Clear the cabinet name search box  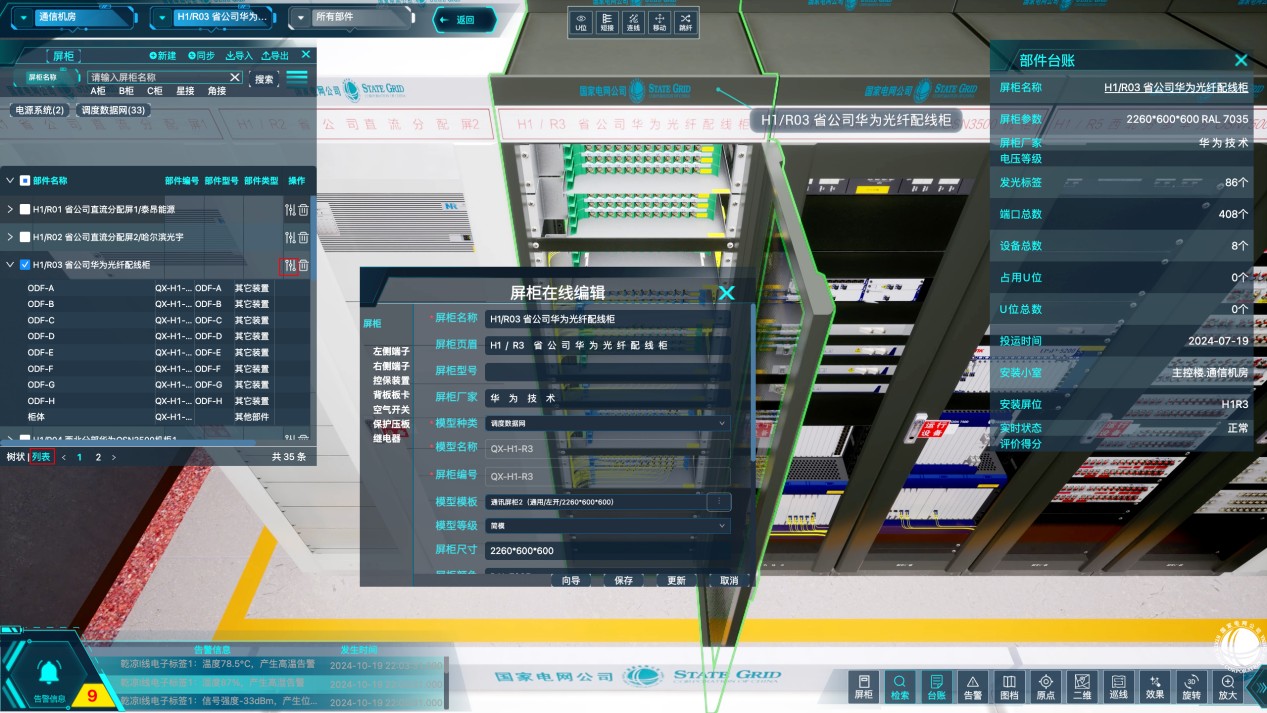(235, 77)
